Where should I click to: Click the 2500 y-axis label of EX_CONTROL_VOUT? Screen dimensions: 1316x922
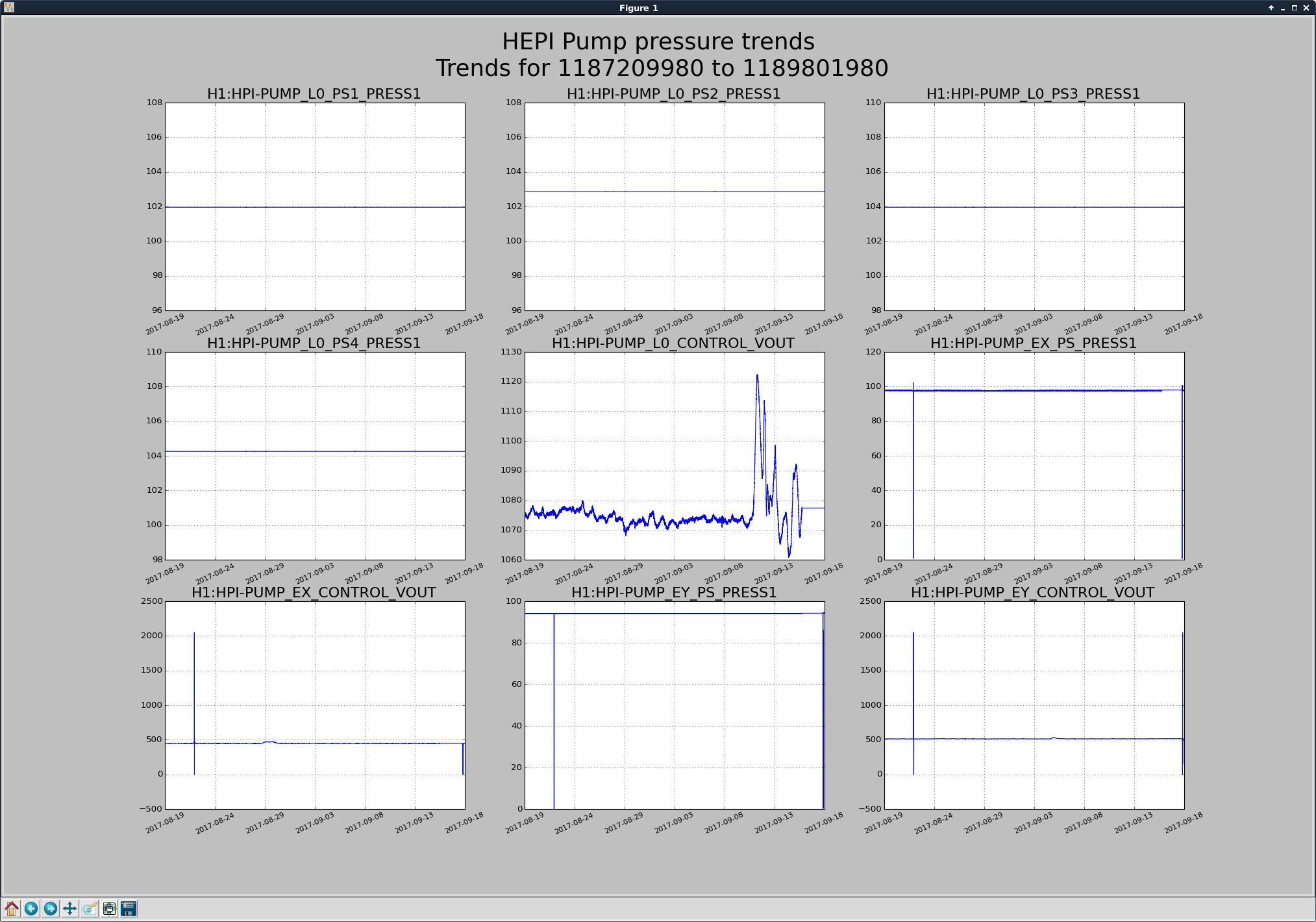tap(152, 601)
